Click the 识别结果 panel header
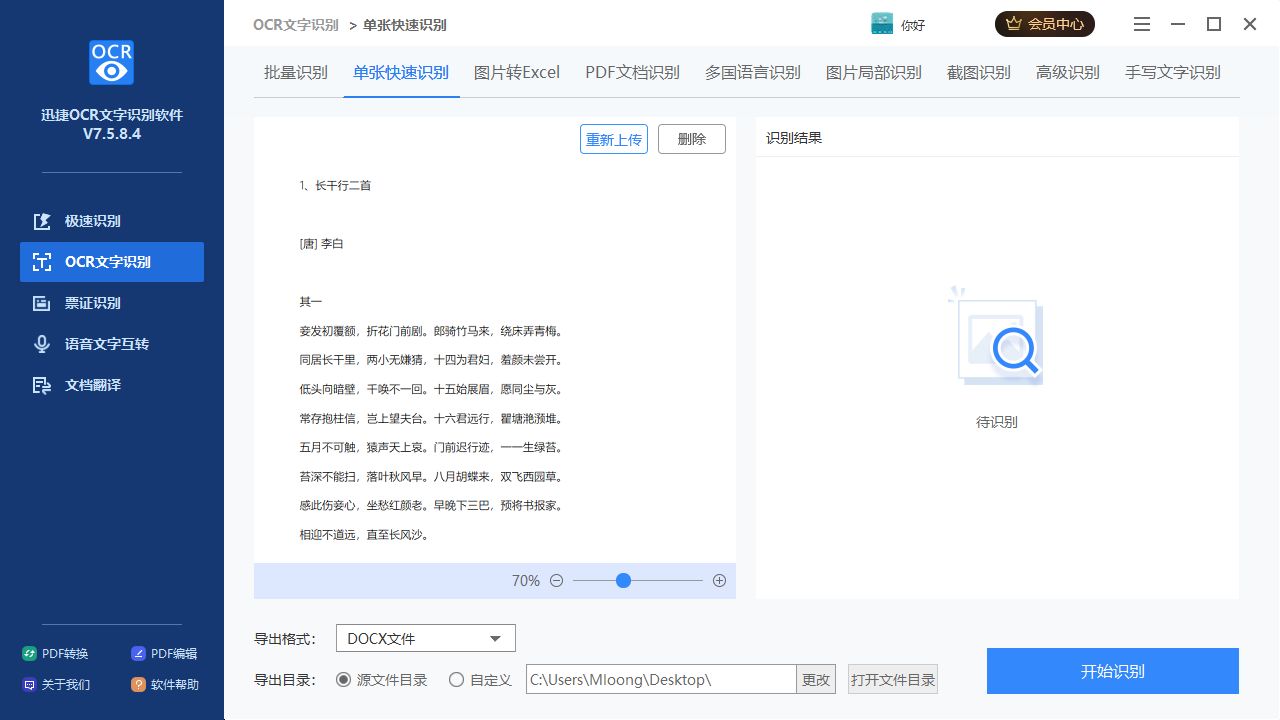 pyautogui.click(x=794, y=138)
